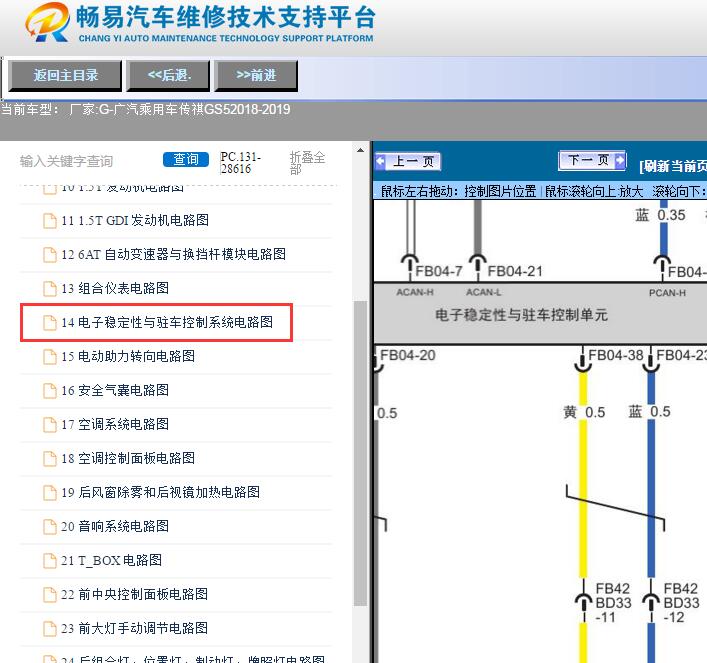Screen dimensions: 707x663
Task: Click the 电子稳定性与驻车控制单元 block in the diagram
Action: point(540,314)
